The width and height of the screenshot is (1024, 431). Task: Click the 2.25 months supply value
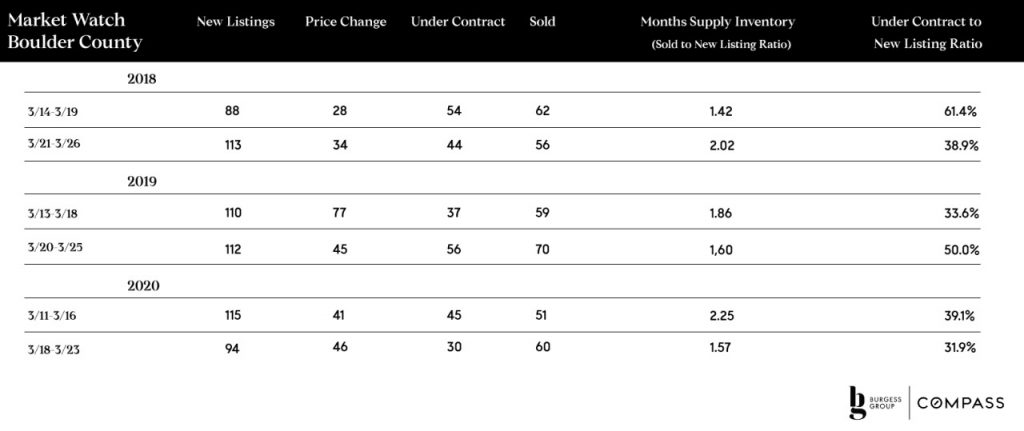click(x=722, y=316)
